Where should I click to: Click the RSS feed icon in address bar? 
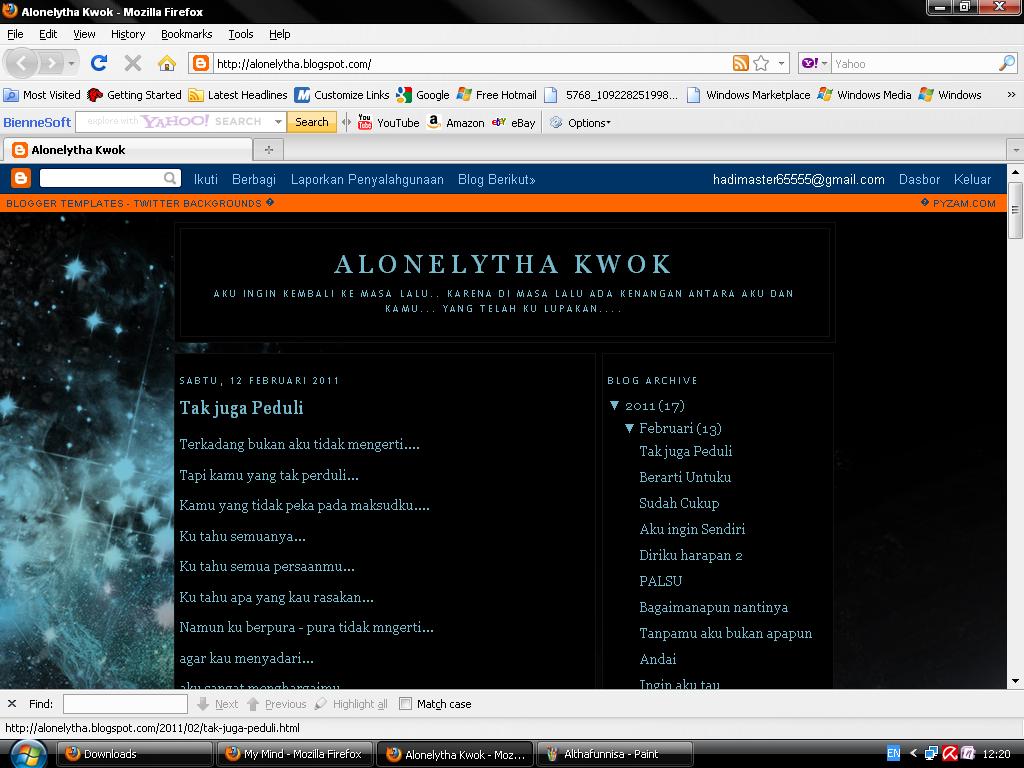point(741,63)
